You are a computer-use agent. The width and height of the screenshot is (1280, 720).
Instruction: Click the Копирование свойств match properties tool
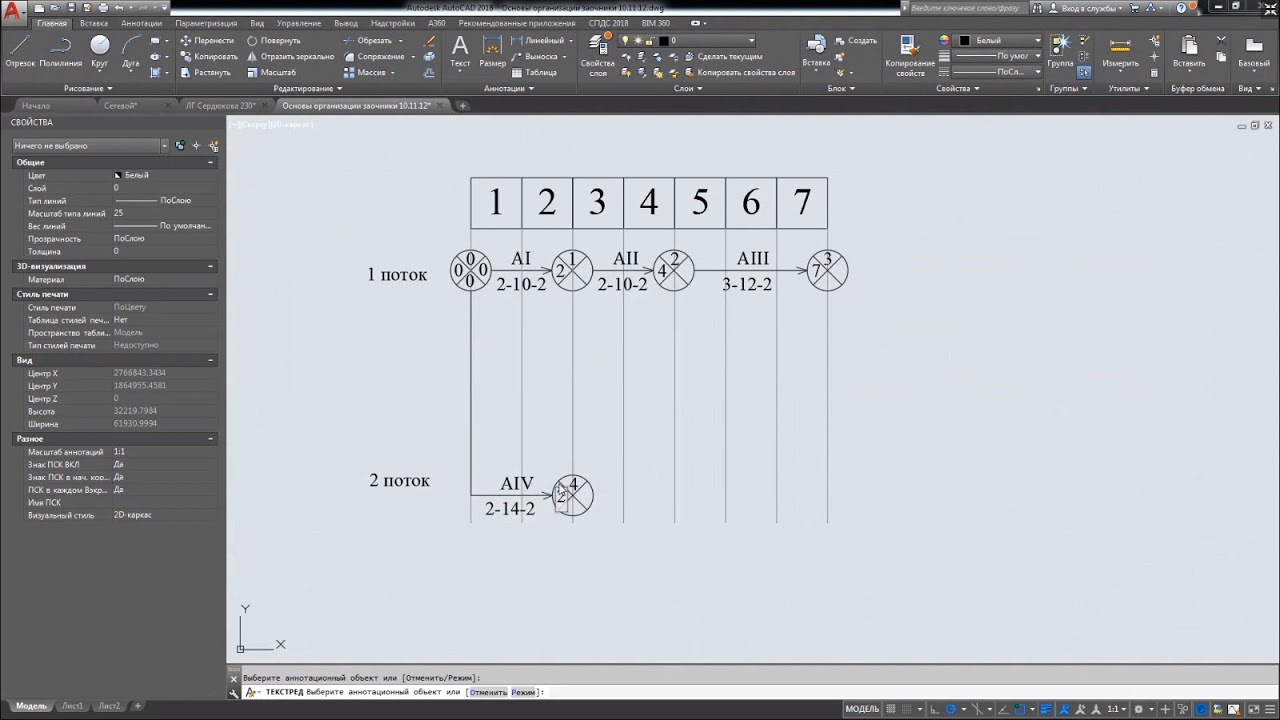(x=910, y=55)
